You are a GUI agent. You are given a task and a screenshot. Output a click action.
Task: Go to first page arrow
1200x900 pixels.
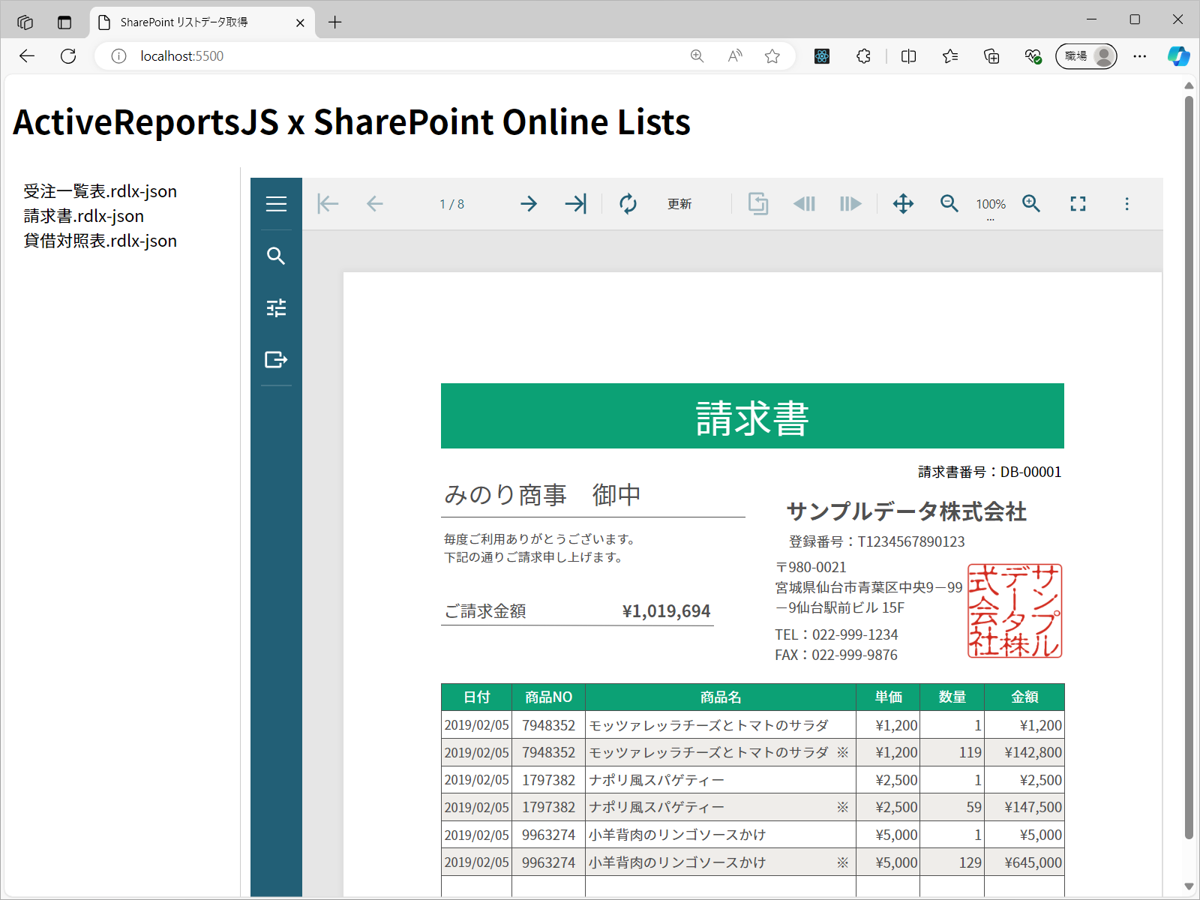[328, 204]
